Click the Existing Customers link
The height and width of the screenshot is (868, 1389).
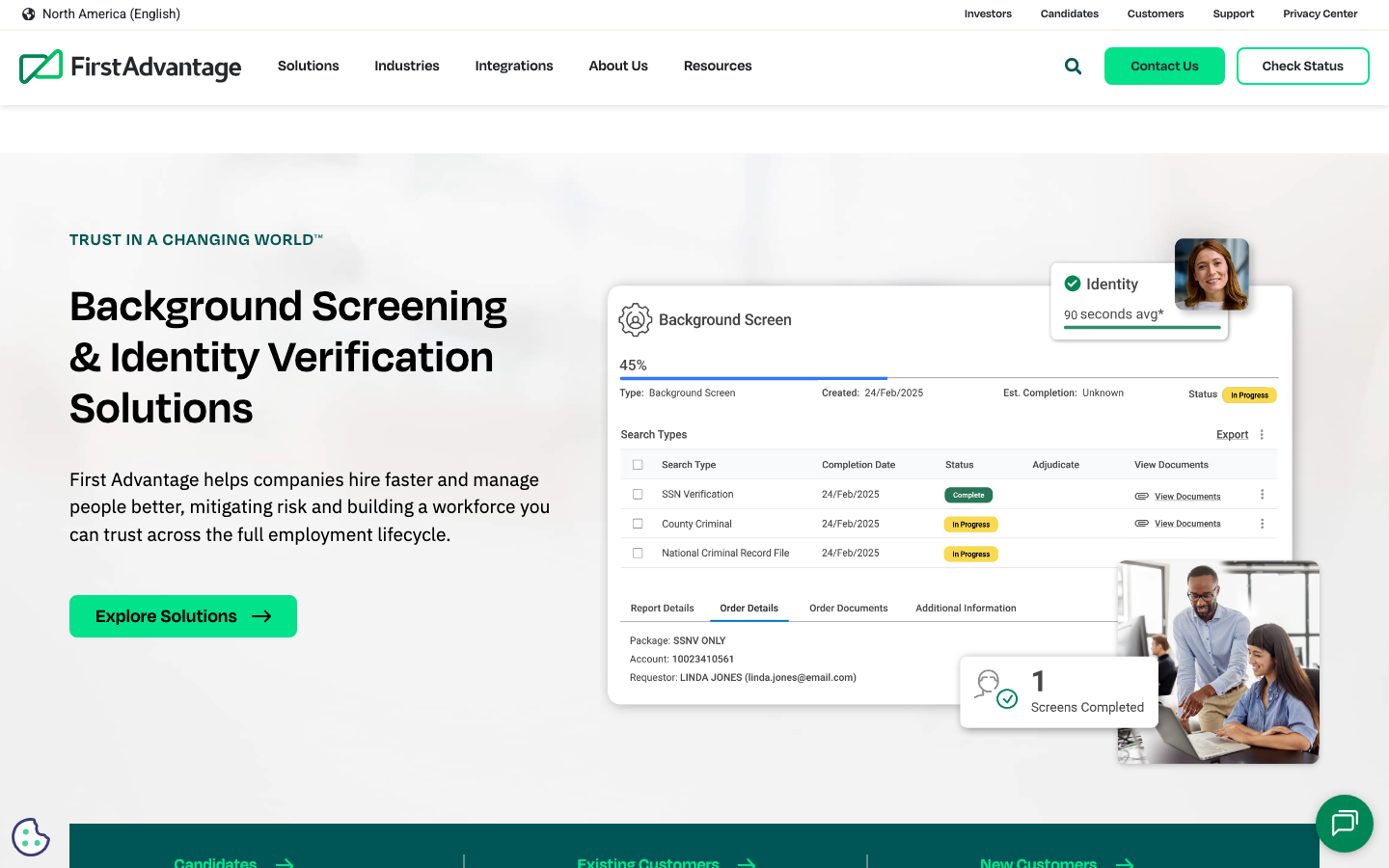click(667, 862)
